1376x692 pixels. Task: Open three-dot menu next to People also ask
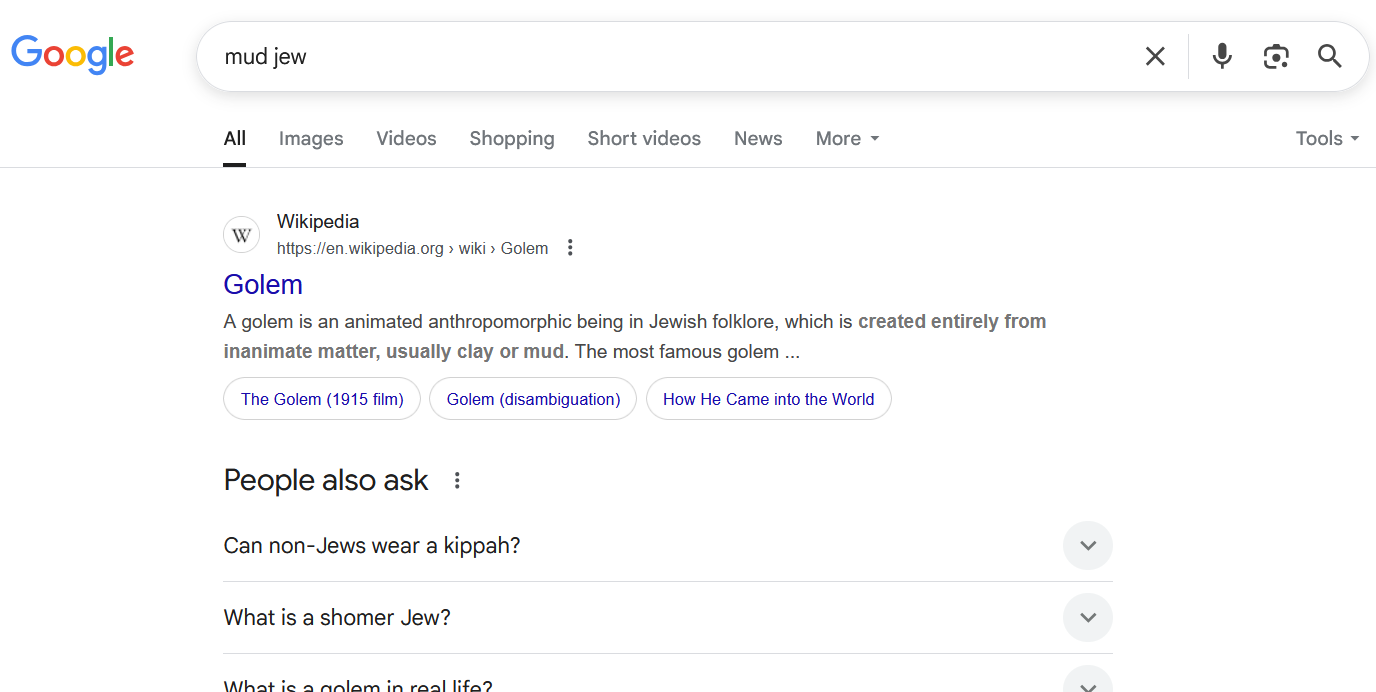[457, 481]
